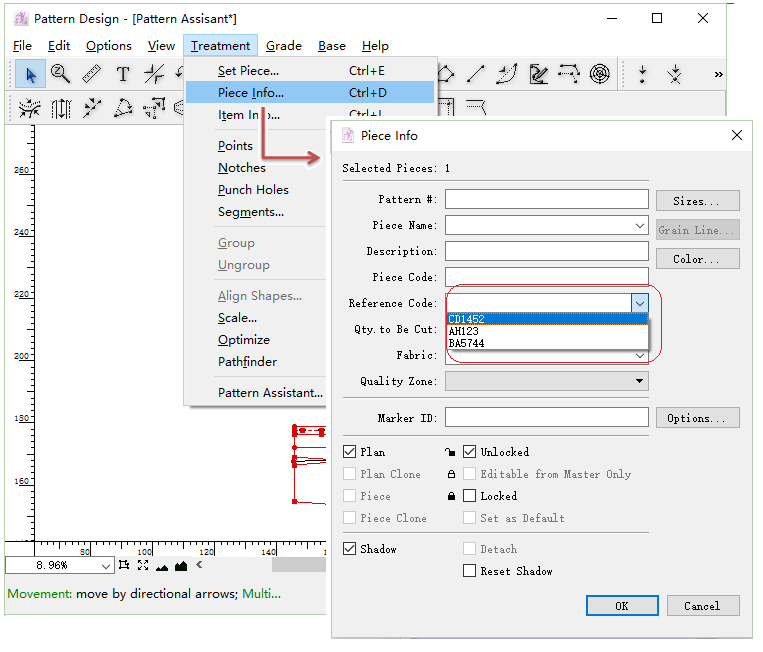Click the Pattern # input field

click(x=546, y=200)
